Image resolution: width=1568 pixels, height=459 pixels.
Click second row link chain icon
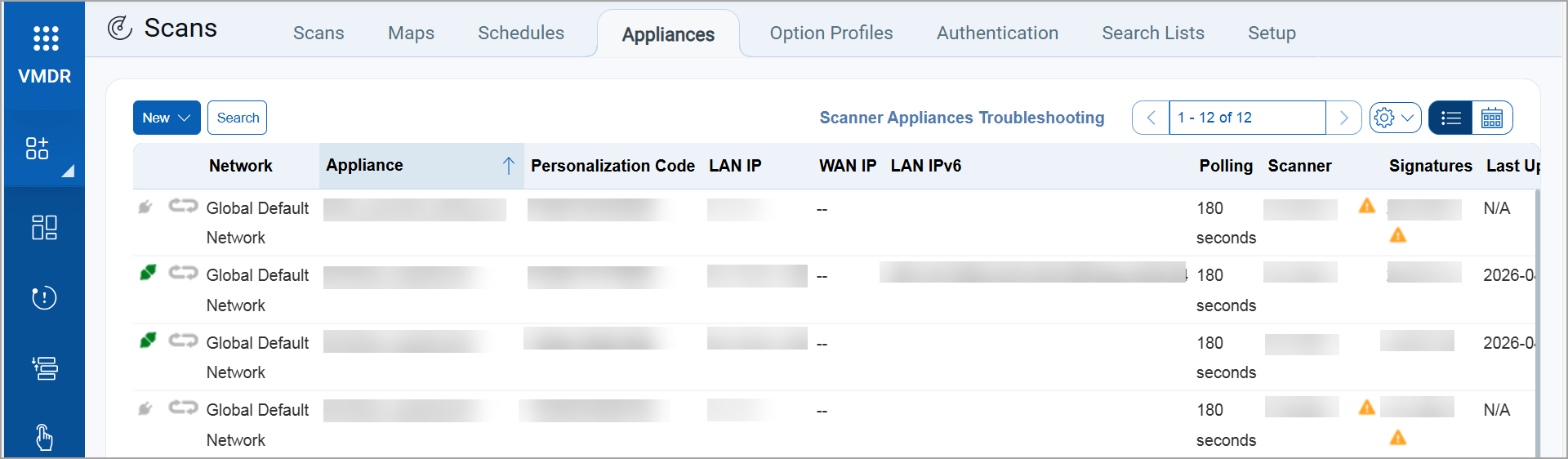coord(183,273)
